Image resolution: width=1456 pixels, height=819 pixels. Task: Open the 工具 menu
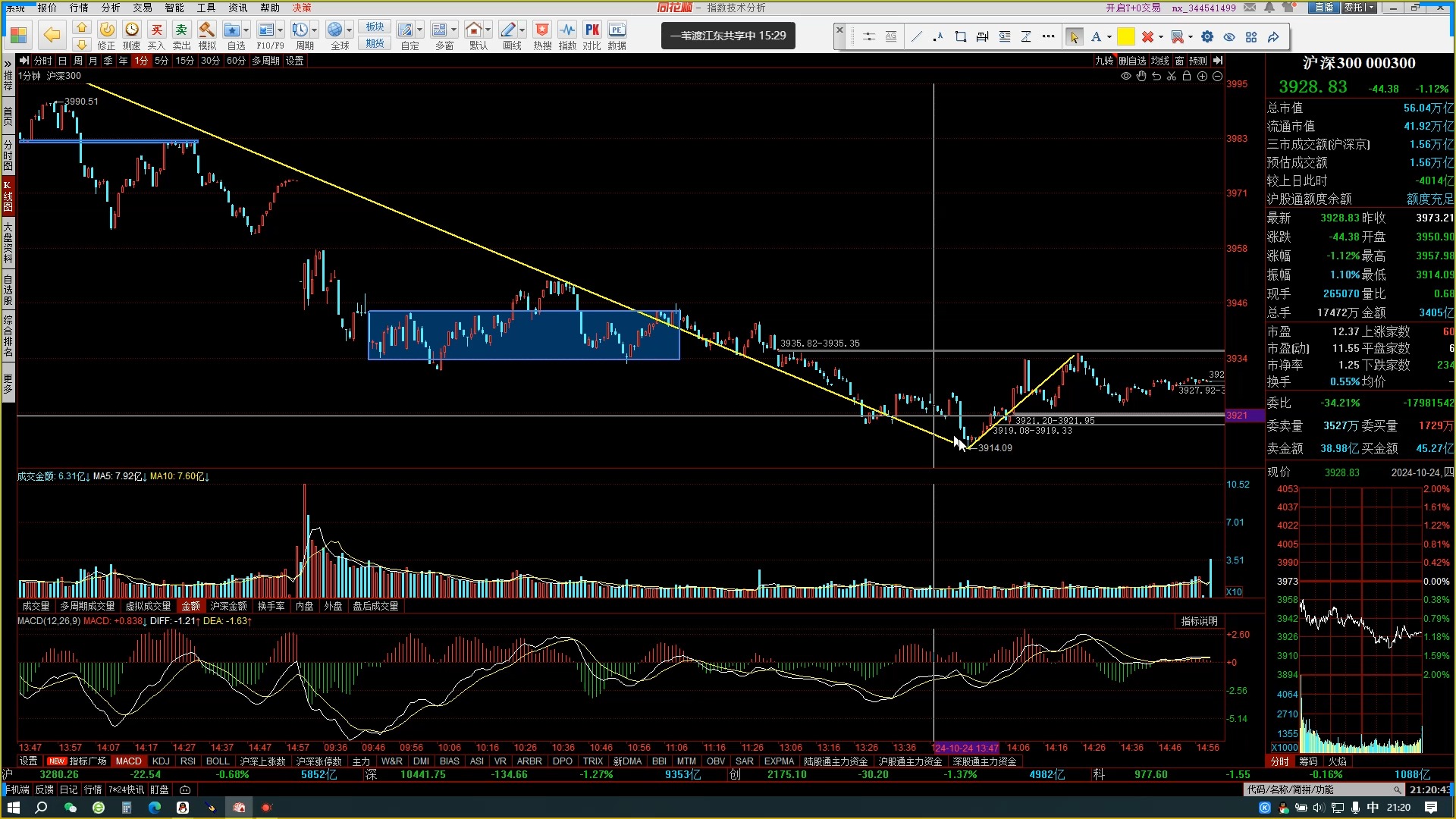click(x=206, y=8)
